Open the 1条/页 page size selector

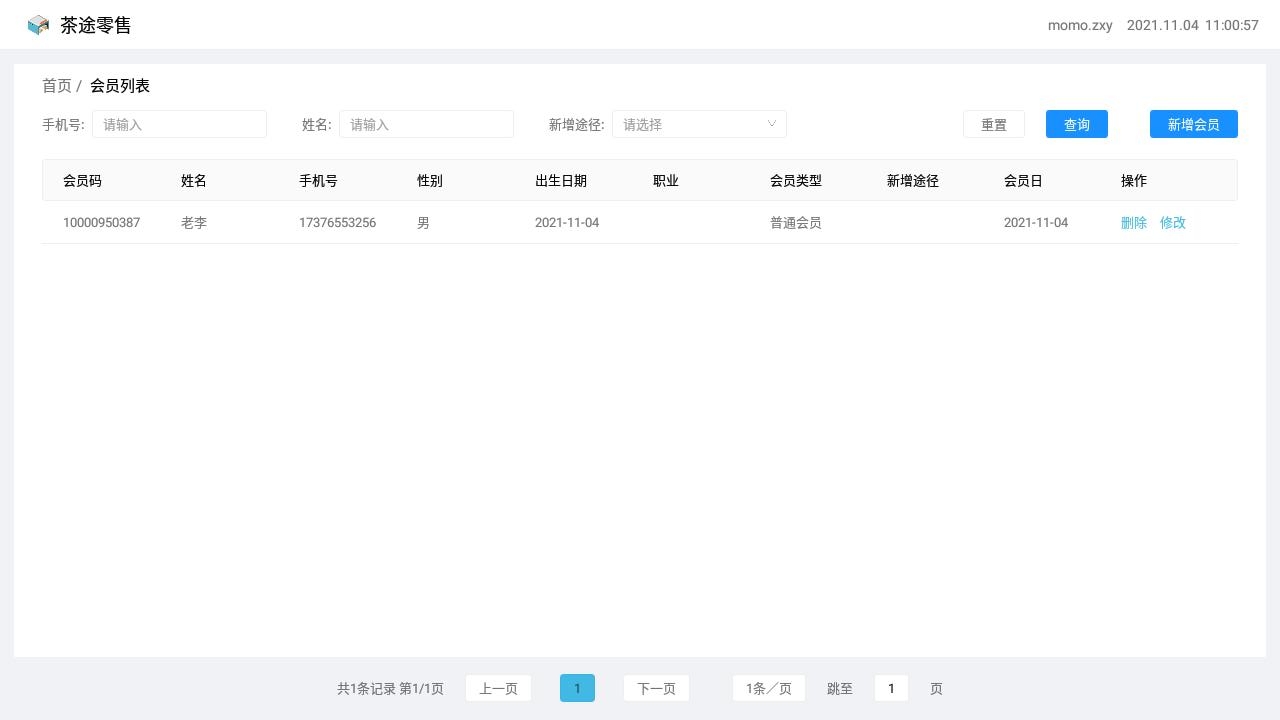(x=768, y=688)
